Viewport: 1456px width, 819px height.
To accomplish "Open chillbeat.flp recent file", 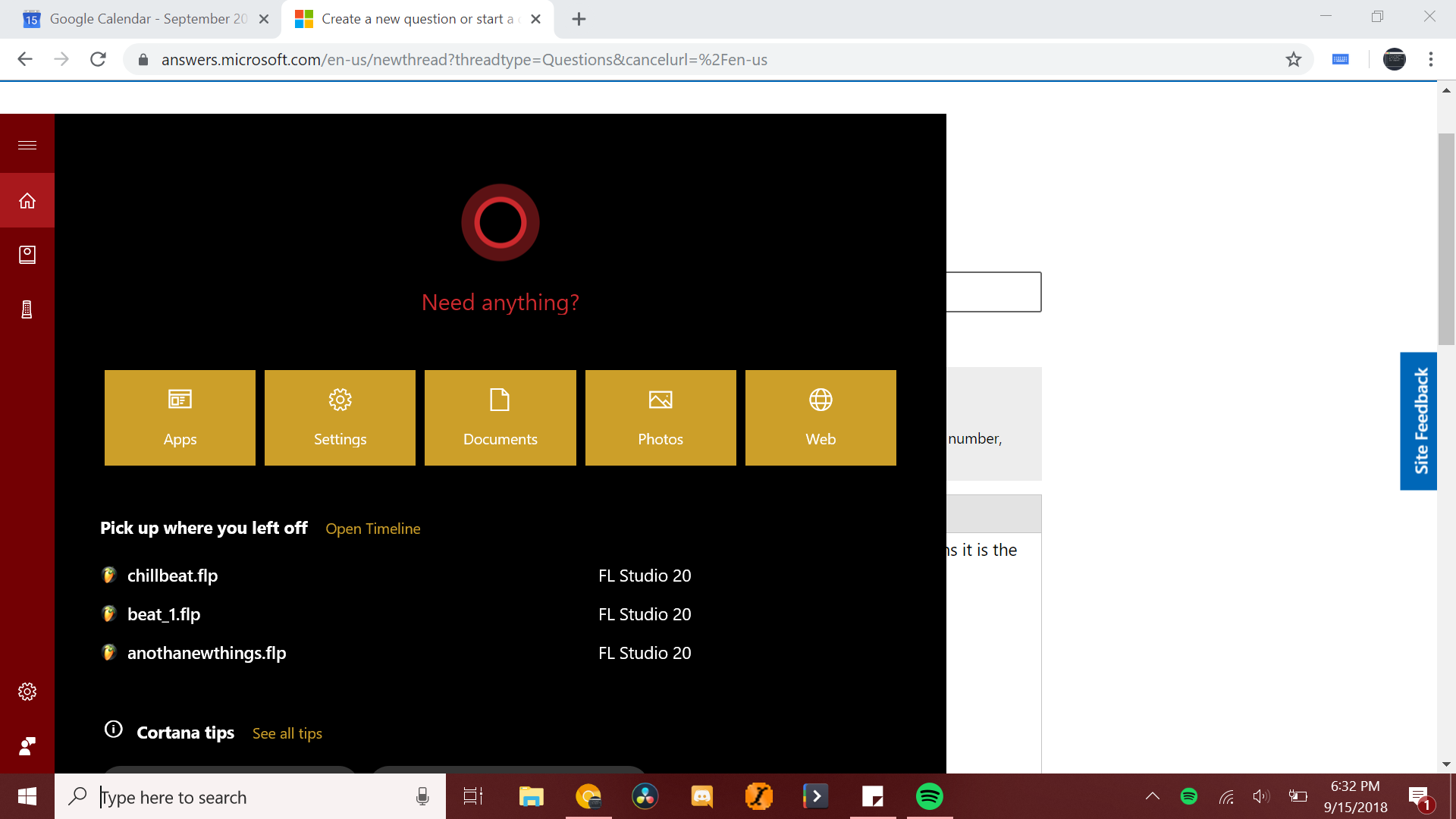I will pos(172,576).
